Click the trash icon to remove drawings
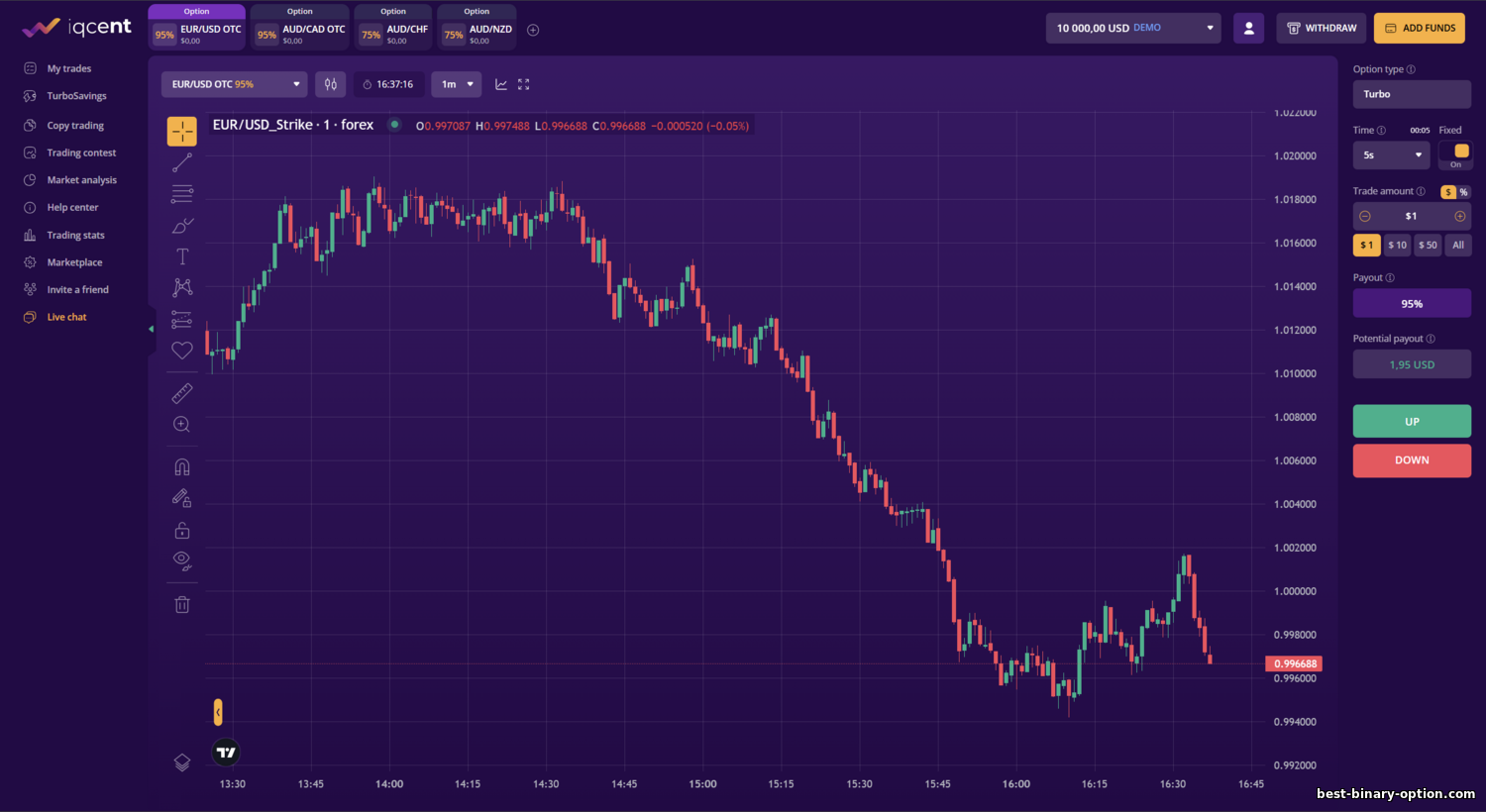Screen dimensions: 1486x812 [x=182, y=604]
